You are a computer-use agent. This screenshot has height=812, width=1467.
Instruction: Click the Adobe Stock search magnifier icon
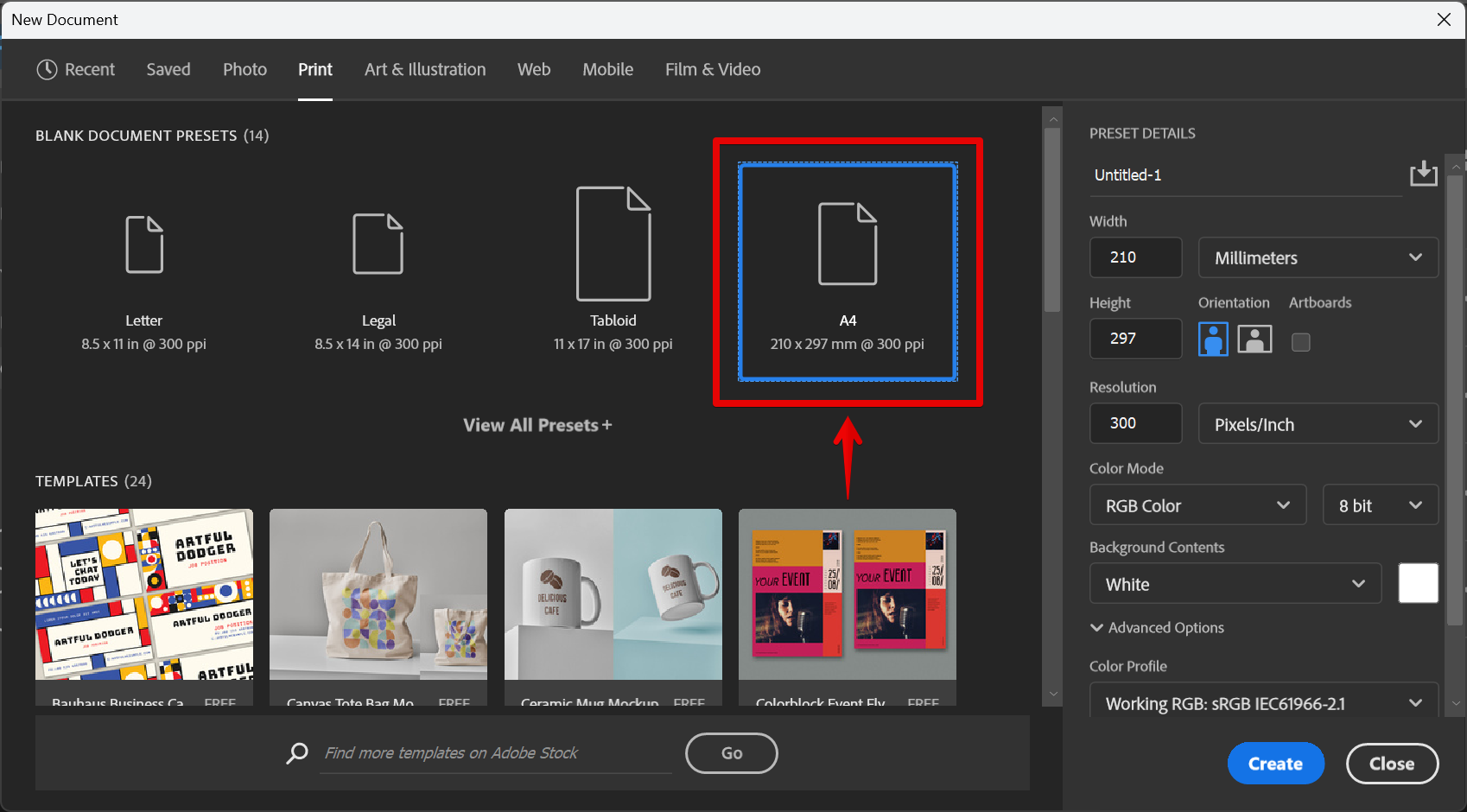297,753
